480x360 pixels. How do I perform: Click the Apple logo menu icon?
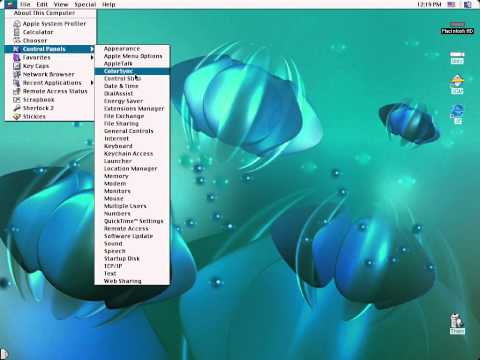10,4
